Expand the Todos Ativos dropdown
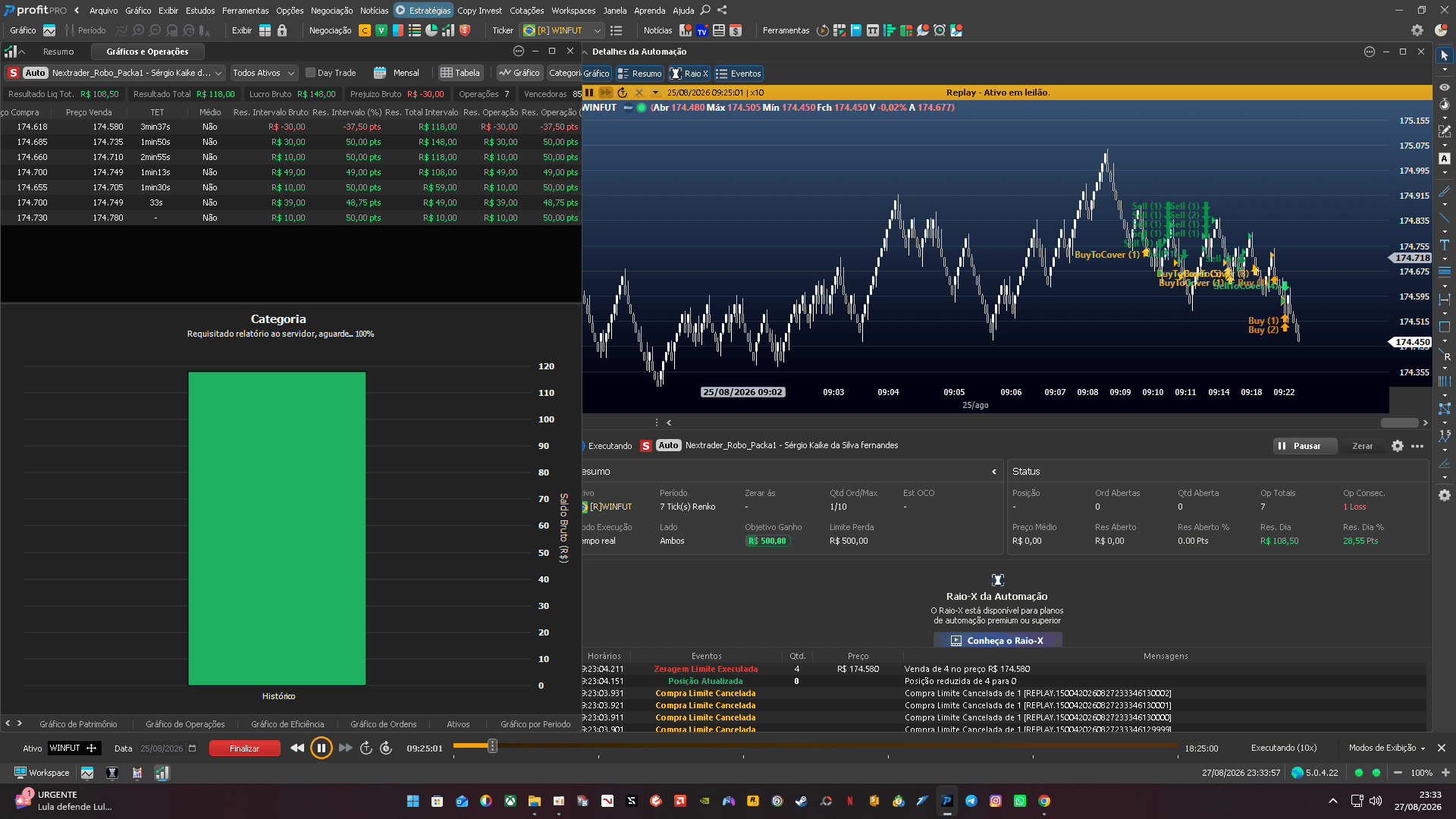Screen dimensions: 1456x819 pos(263,73)
